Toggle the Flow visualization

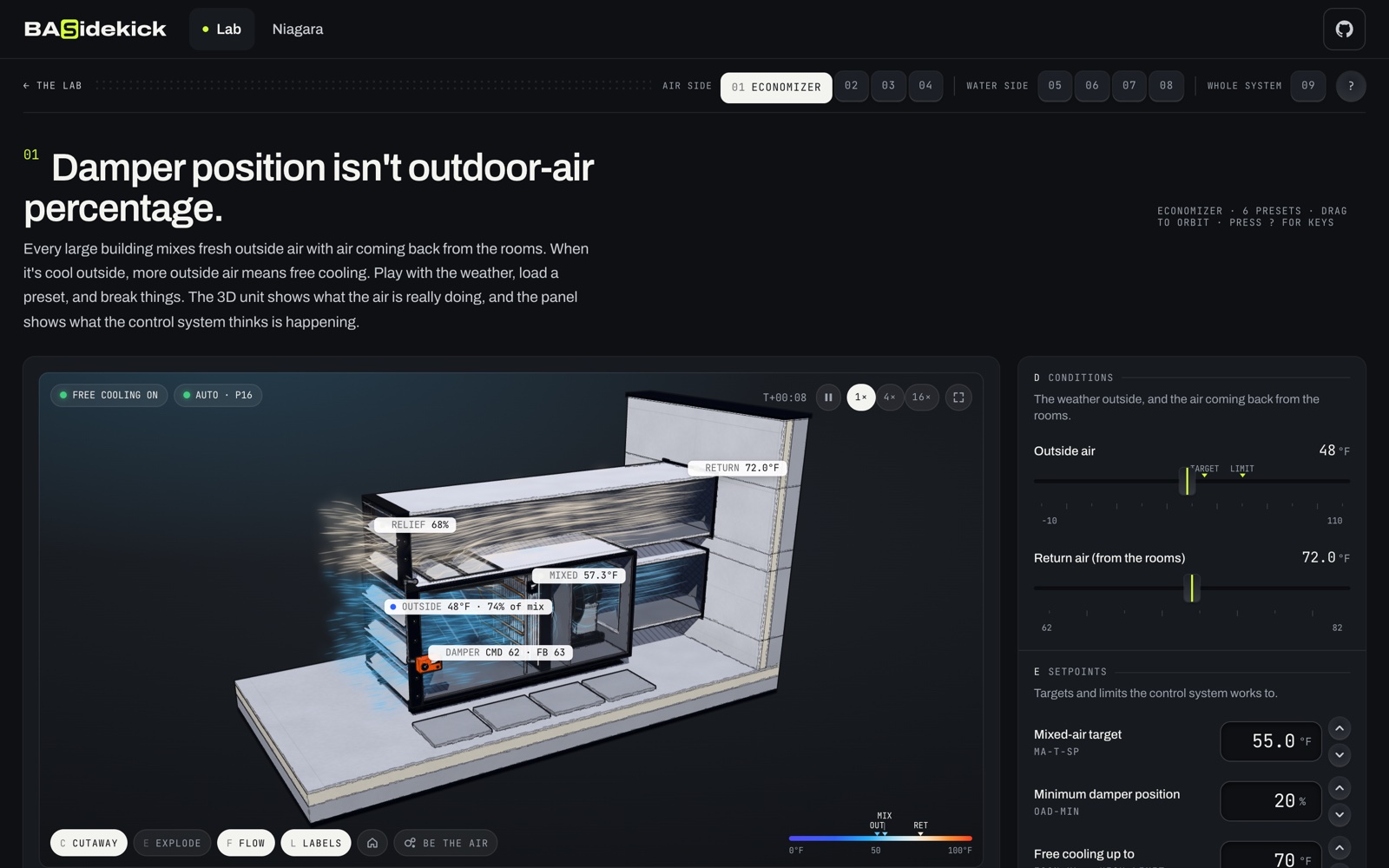[246, 843]
